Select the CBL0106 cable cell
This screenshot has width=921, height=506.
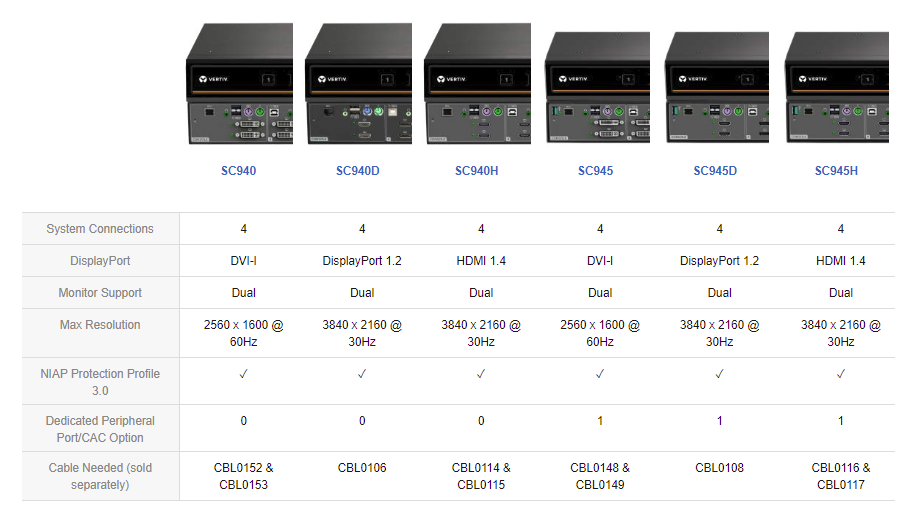pos(362,468)
